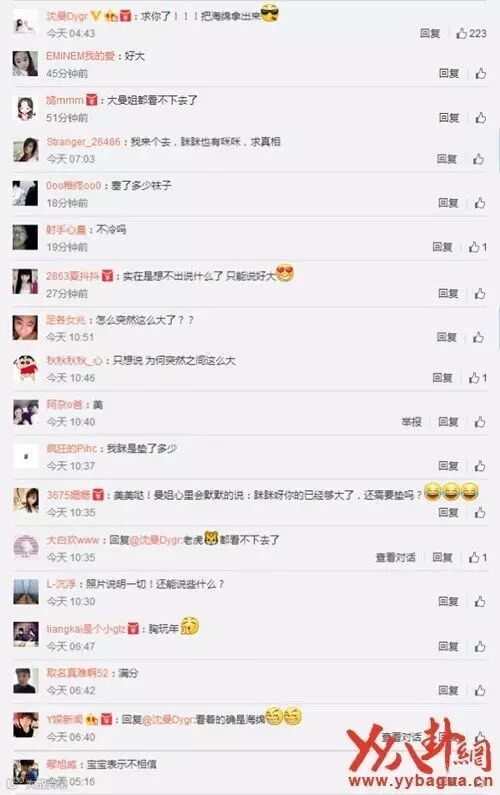The height and width of the screenshot is (795, 500).
Task: Open 查看对话 on 大白欢www comment
Action: [x=396, y=557]
